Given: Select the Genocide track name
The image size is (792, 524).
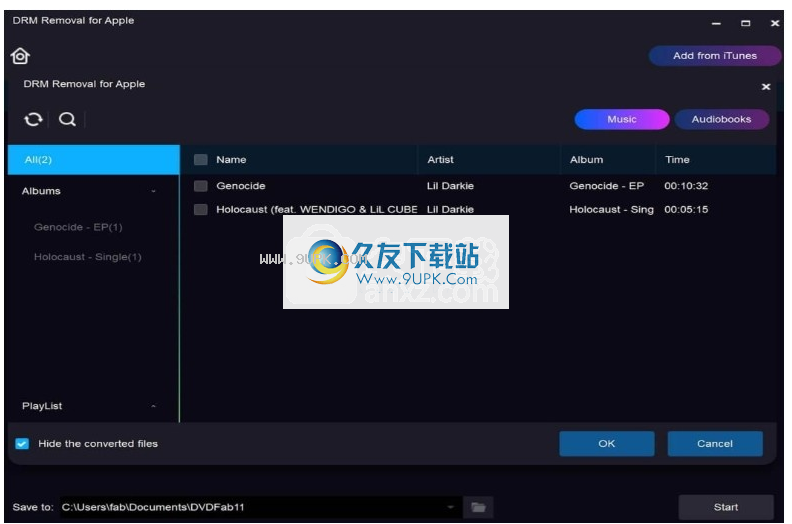Looking at the screenshot, I should [241, 186].
